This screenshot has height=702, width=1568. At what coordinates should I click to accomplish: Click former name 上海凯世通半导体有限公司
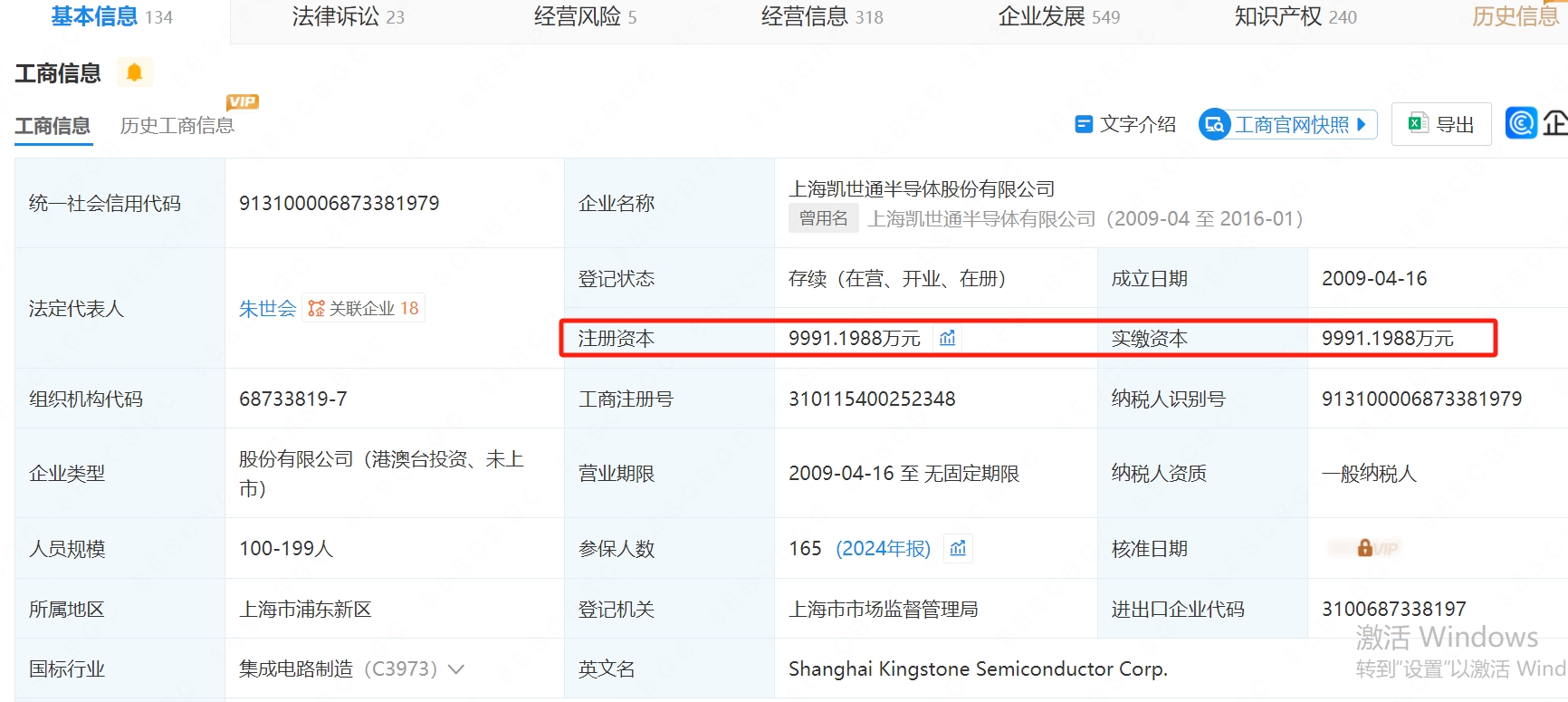[981, 218]
